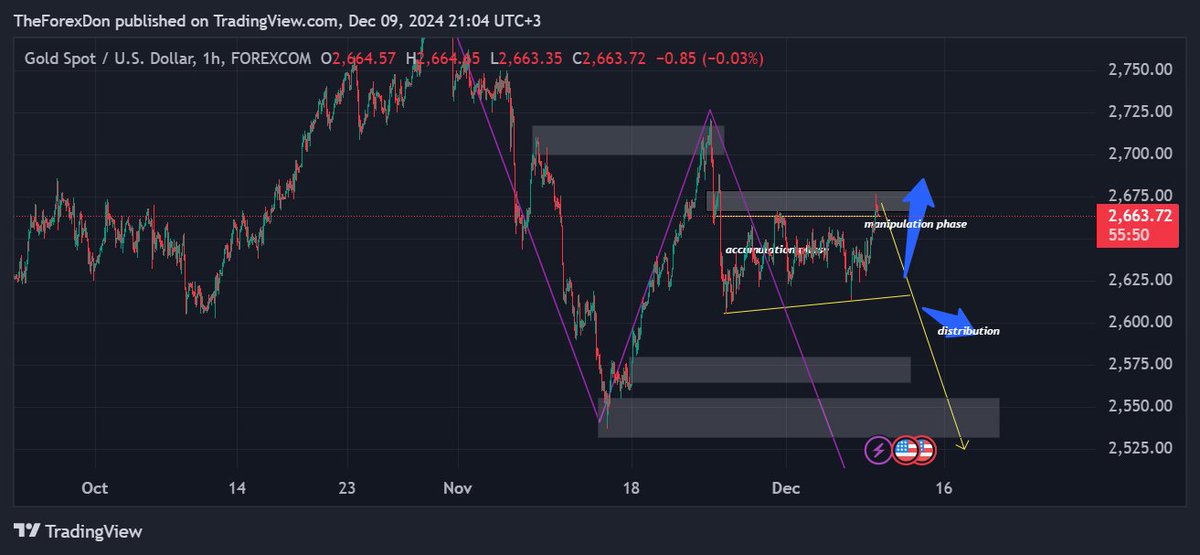Click the 1h timeframe label
Viewport: 1200px width, 555px height.
pyautogui.click(x=210, y=59)
